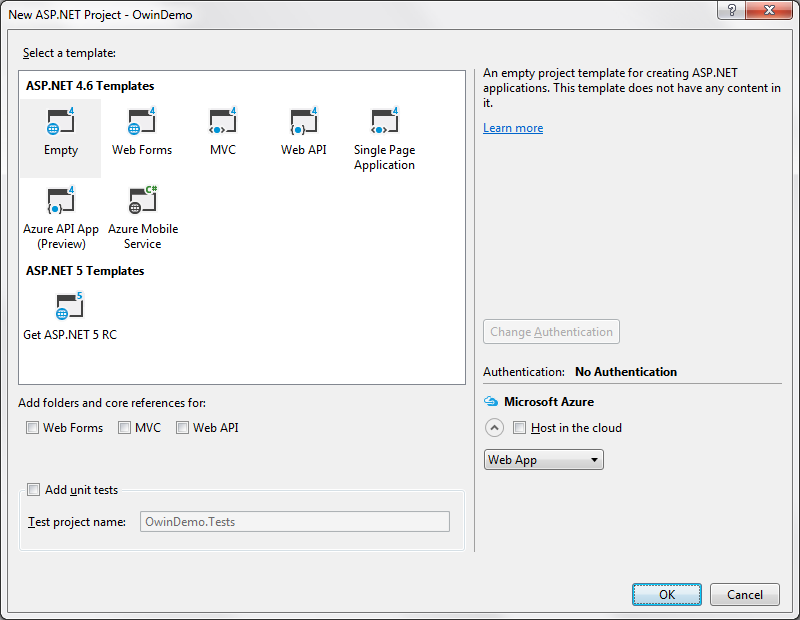This screenshot has width=800, height=620.
Task: Select the Azure API App (Preview) icon
Action: click(61, 200)
